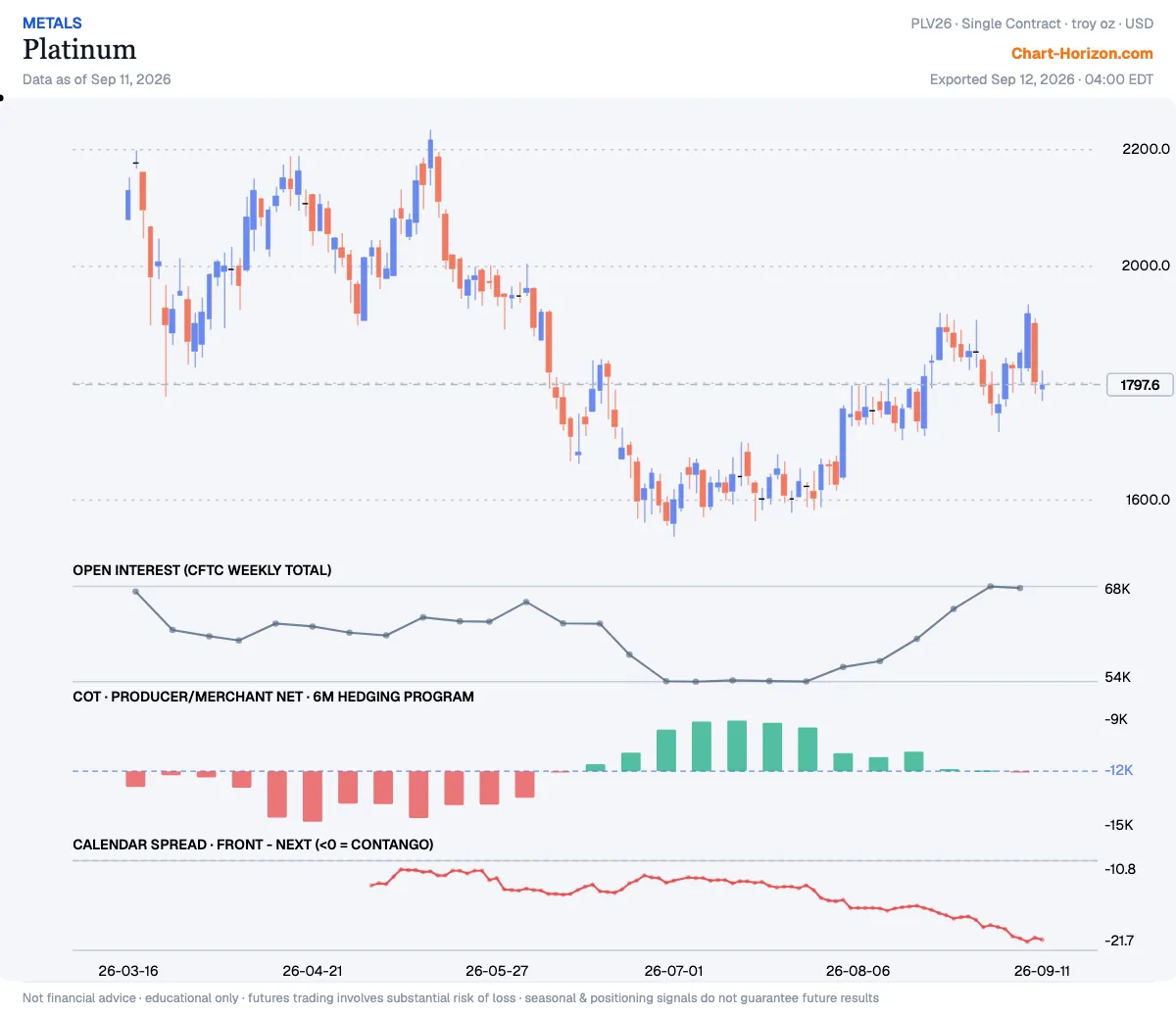Click the 2200.0 price axis label
The height and width of the screenshot is (1015, 1176).
1146,149
